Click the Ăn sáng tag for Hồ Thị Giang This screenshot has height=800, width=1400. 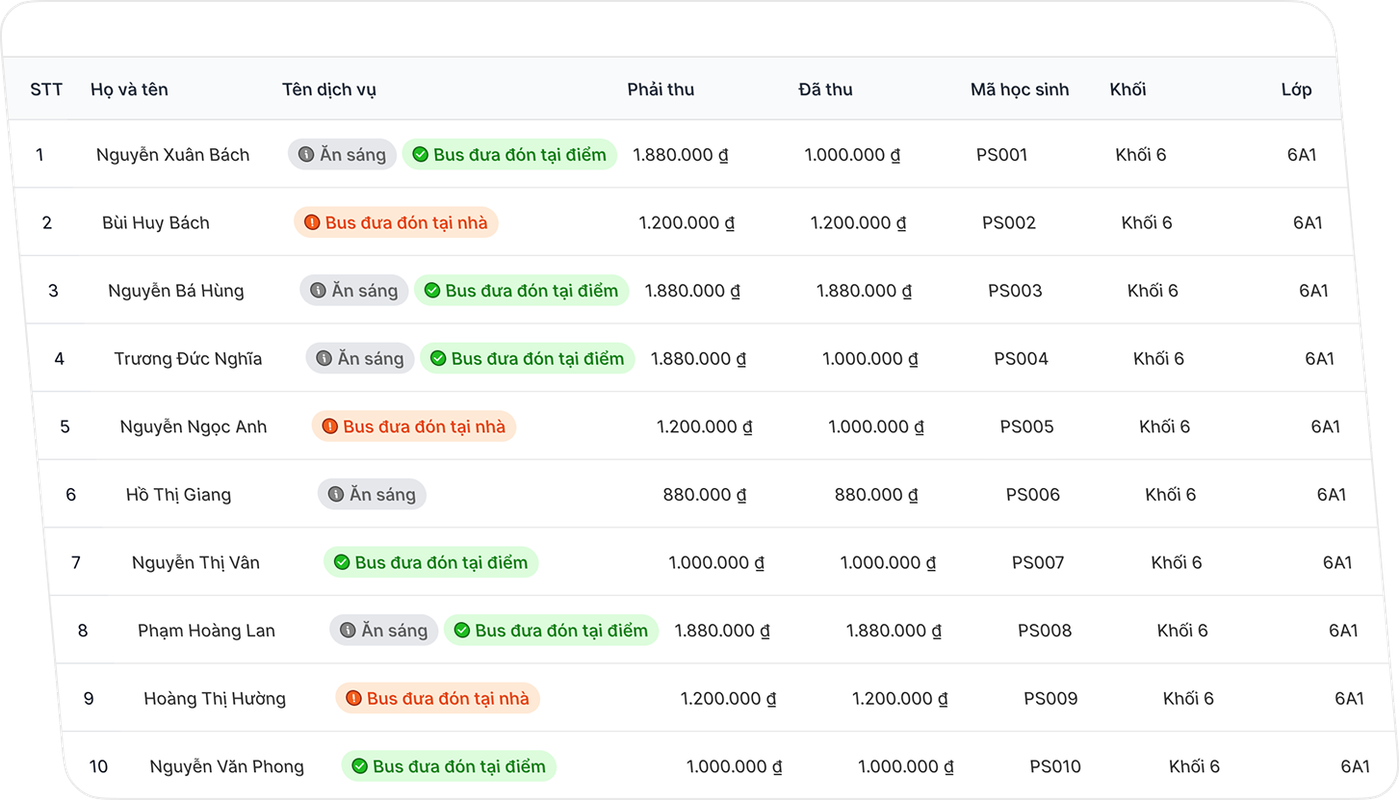click(372, 495)
